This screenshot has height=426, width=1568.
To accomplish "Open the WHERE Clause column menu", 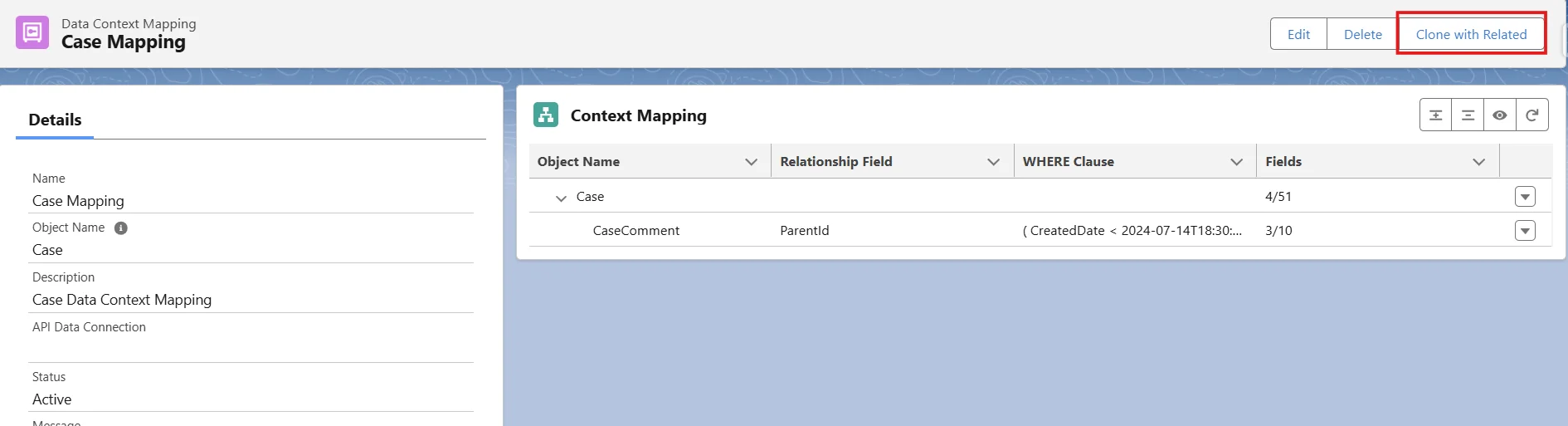I will [1236, 162].
